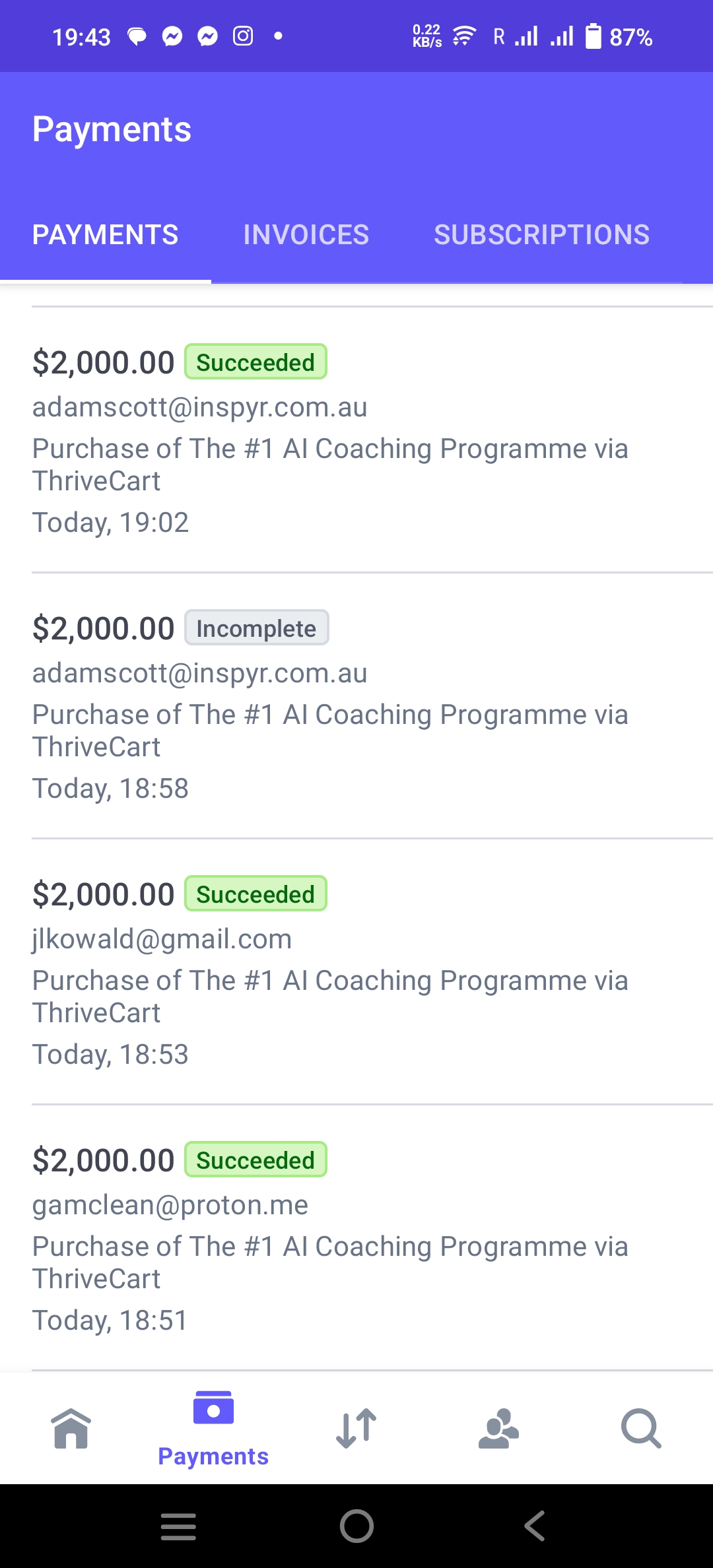713x1568 pixels.
Task: Switch to the SUBSCRIPTIONS tab
Action: (x=541, y=235)
